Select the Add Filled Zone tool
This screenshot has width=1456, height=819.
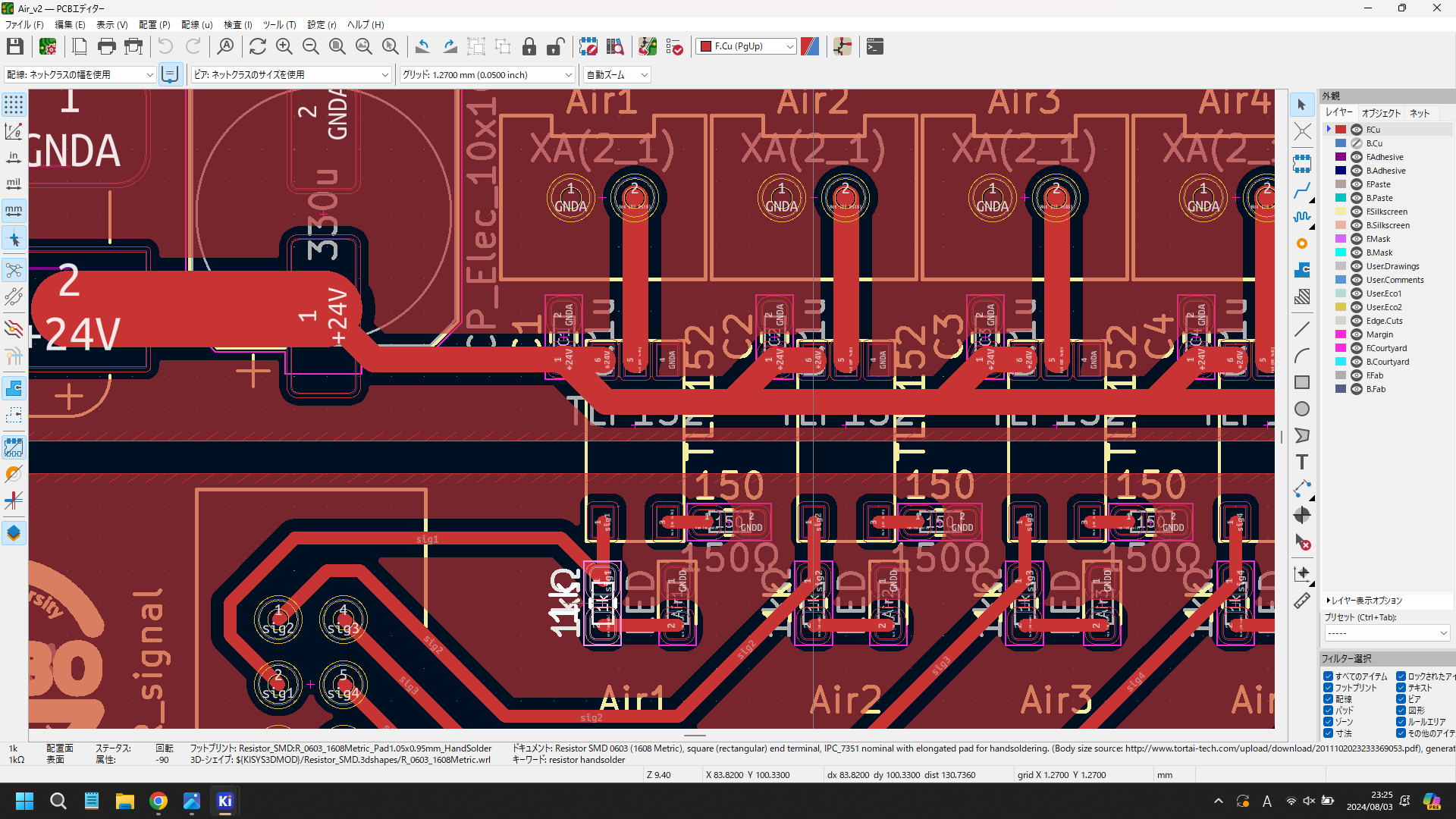click(1301, 270)
